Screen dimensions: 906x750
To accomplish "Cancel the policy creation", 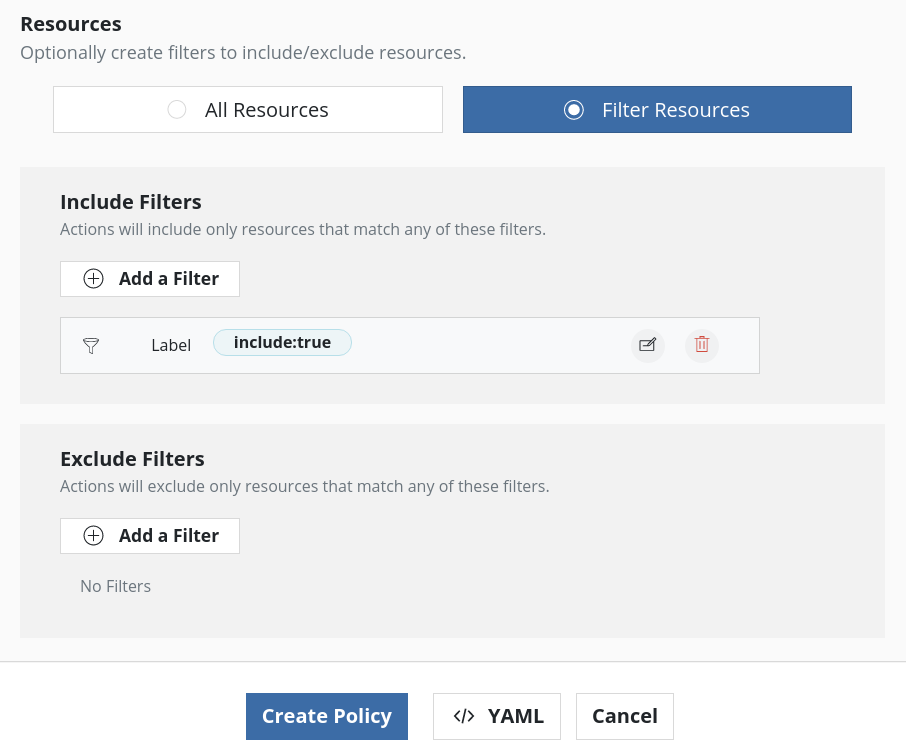I will tap(625, 716).
